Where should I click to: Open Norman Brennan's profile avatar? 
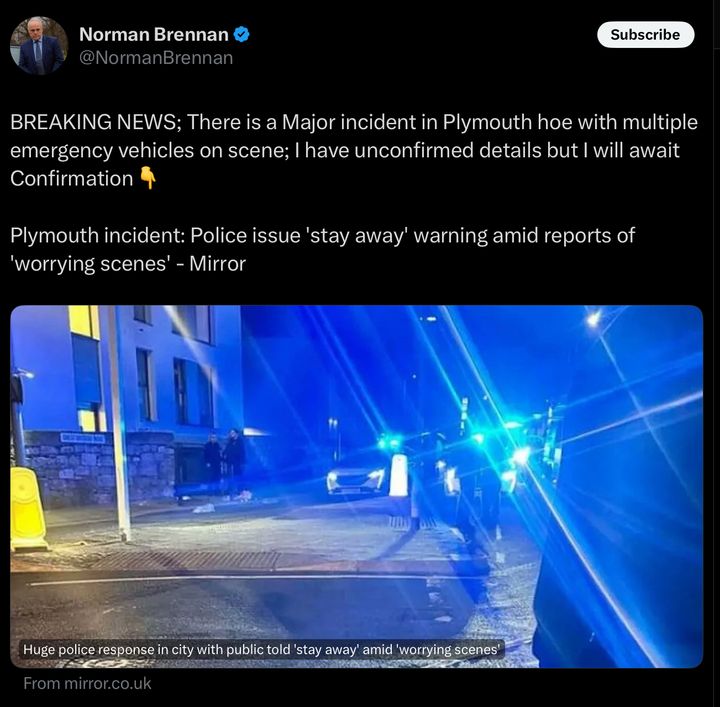39,45
